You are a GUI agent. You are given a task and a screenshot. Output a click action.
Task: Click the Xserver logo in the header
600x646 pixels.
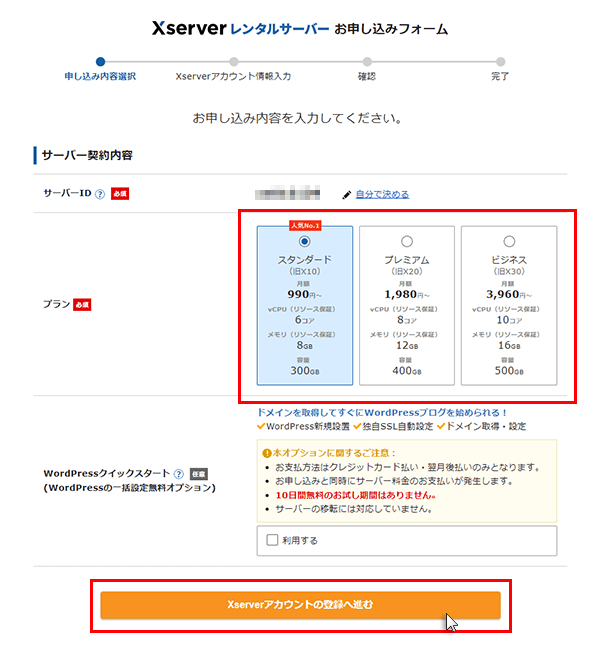pyautogui.click(x=189, y=28)
